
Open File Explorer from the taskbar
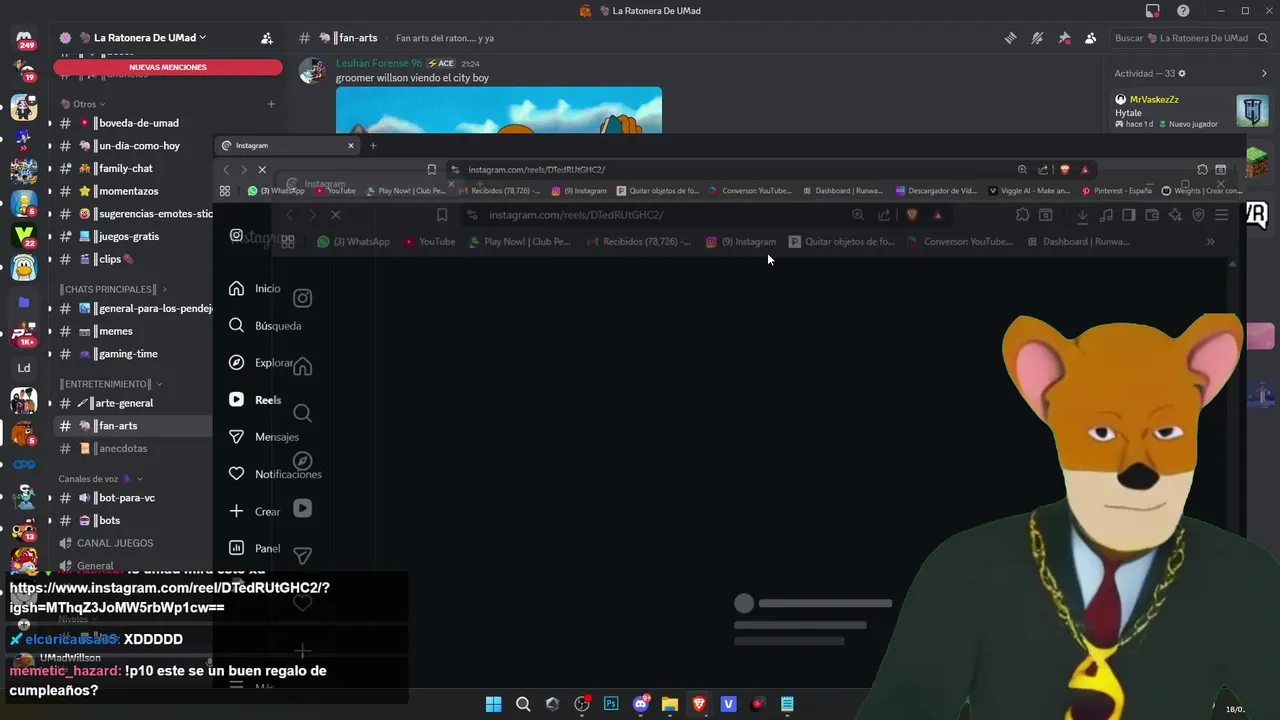669,704
